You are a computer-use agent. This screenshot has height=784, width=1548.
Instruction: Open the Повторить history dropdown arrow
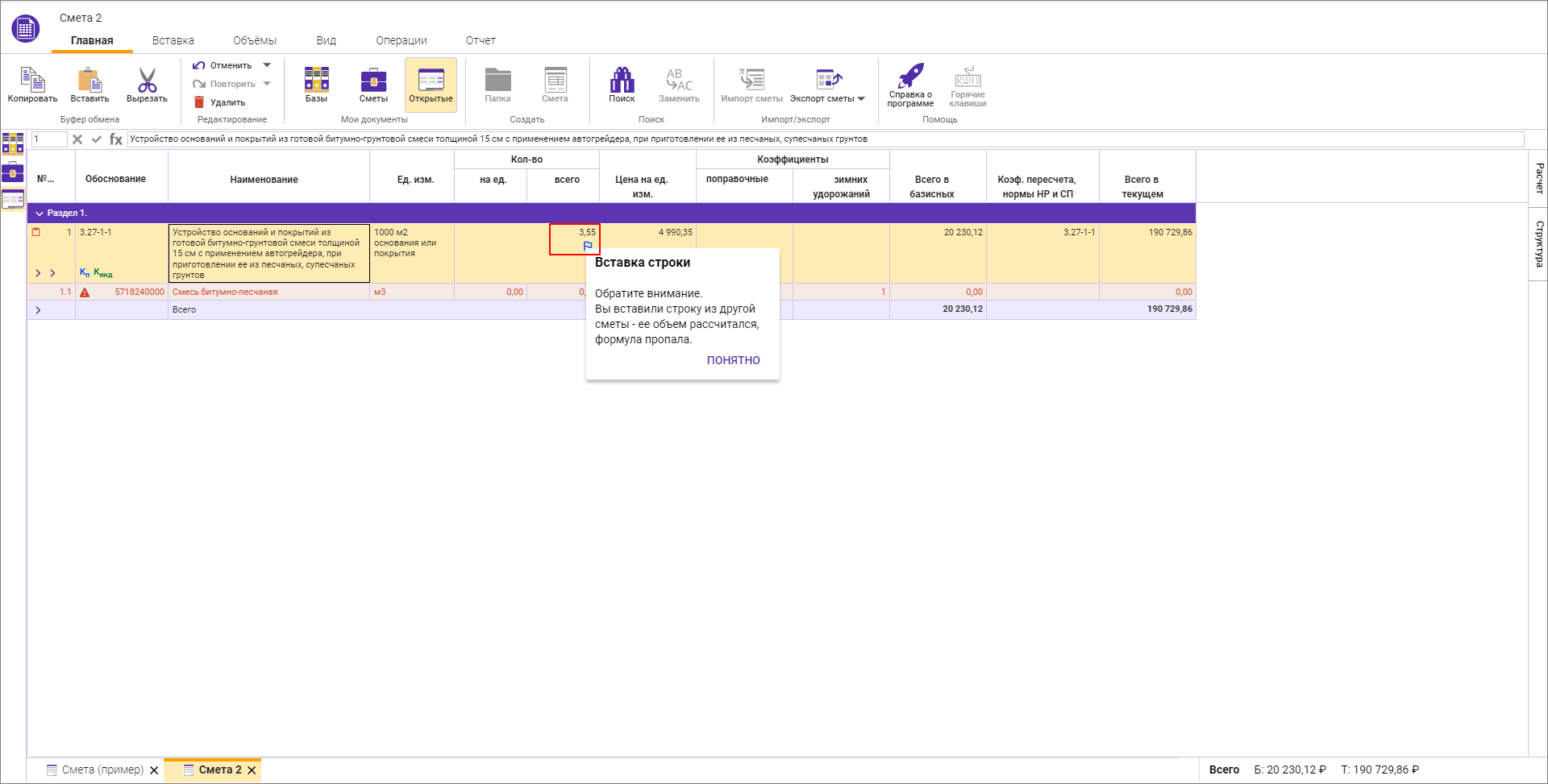267,84
